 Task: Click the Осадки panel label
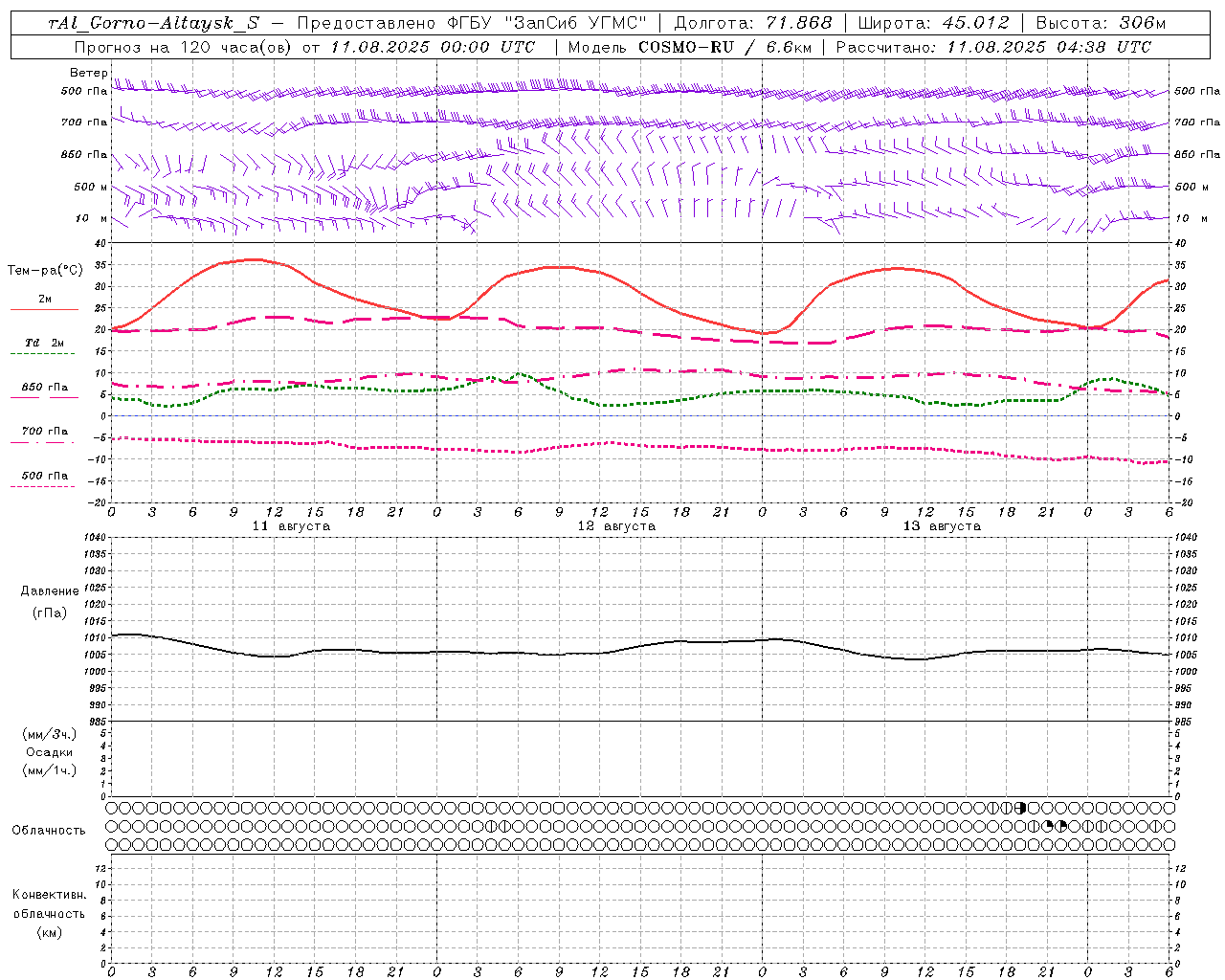pyautogui.click(x=50, y=752)
